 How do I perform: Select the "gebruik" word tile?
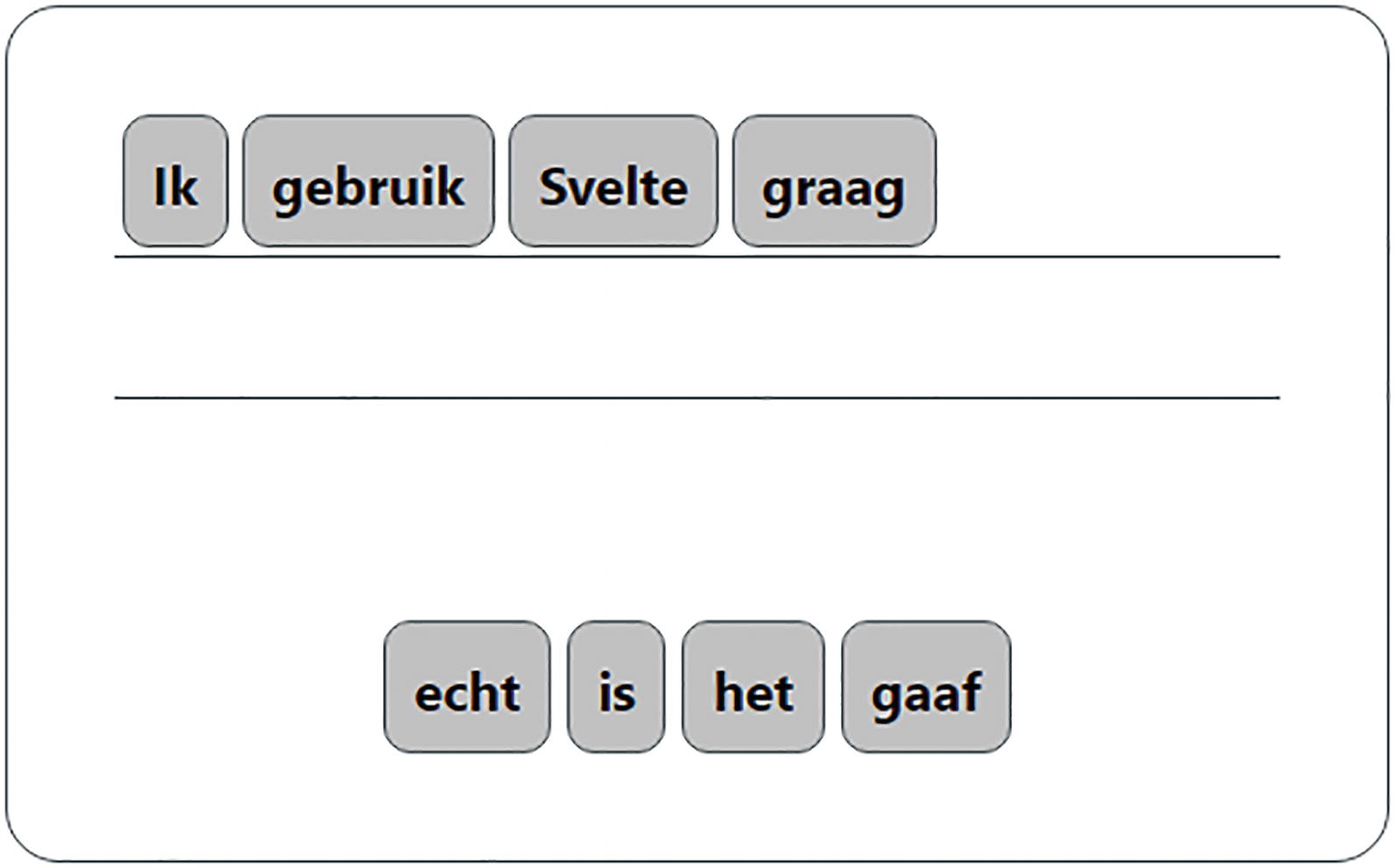[368, 181]
